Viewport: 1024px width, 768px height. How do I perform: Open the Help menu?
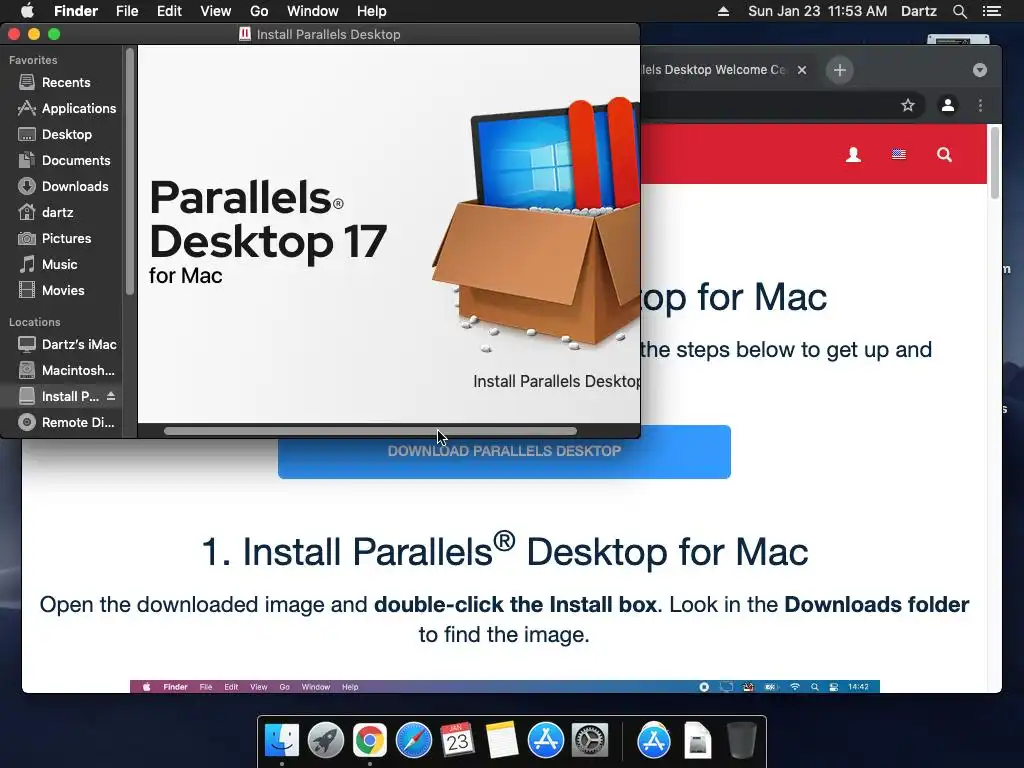pos(372,11)
